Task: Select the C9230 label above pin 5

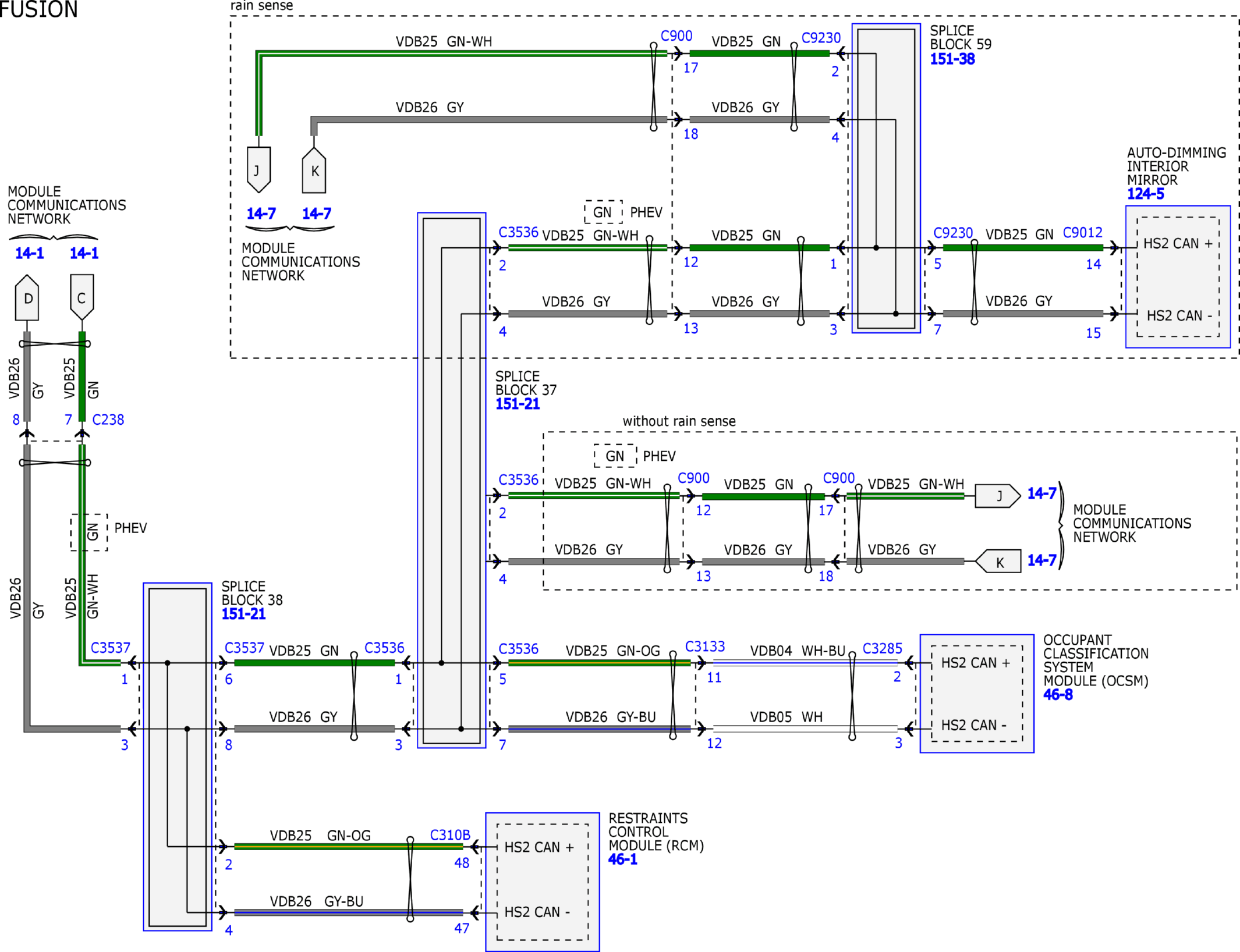Action: (x=953, y=233)
